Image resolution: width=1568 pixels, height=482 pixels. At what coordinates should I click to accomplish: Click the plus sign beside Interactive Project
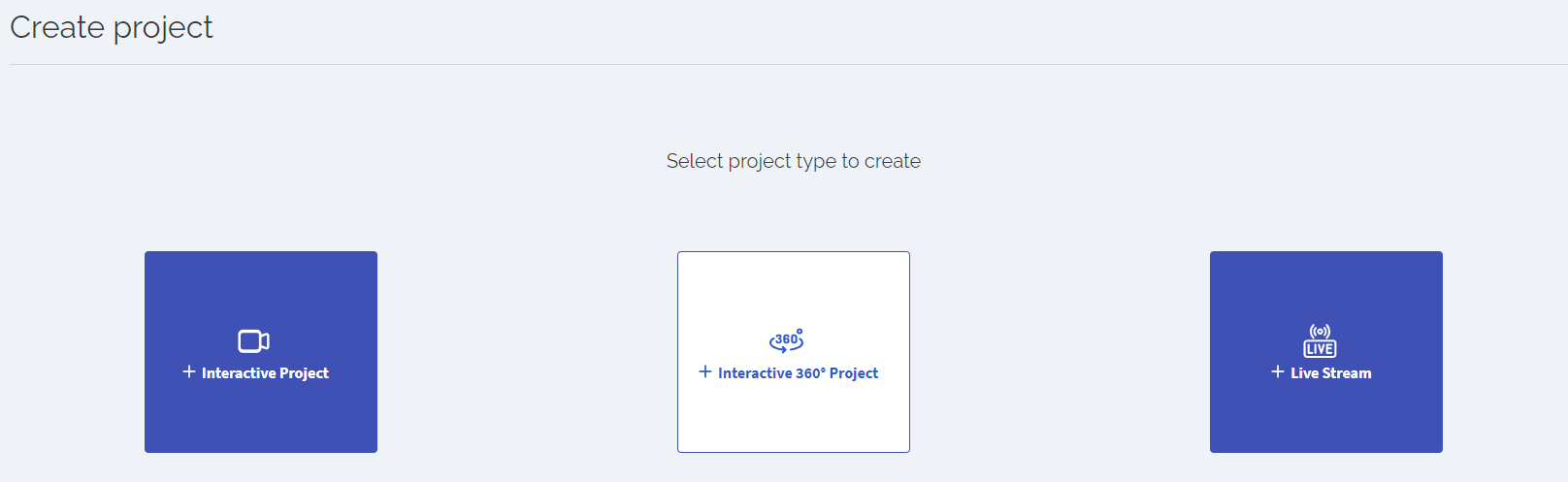[189, 371]
